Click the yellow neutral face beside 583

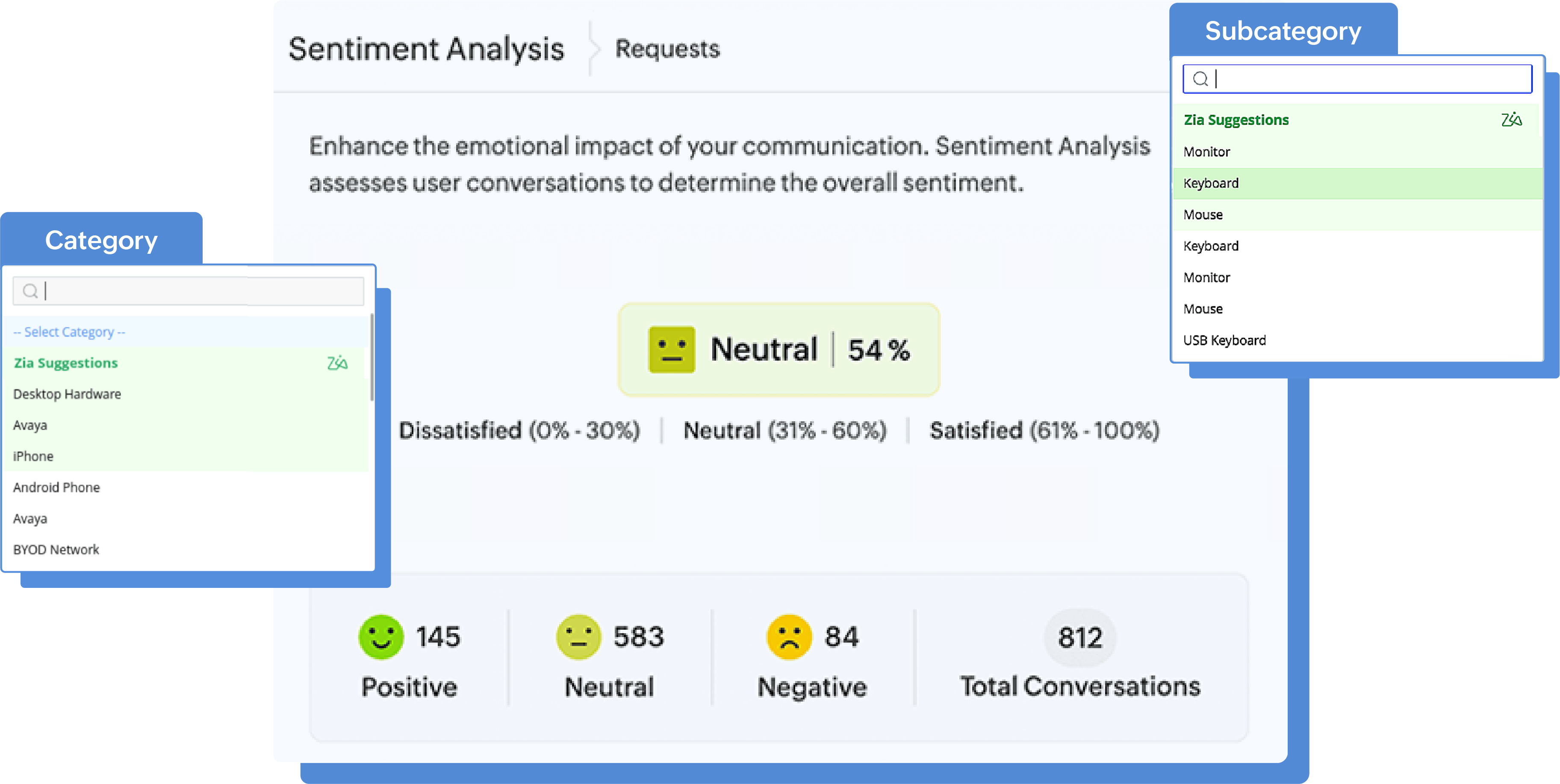(578, 637)
